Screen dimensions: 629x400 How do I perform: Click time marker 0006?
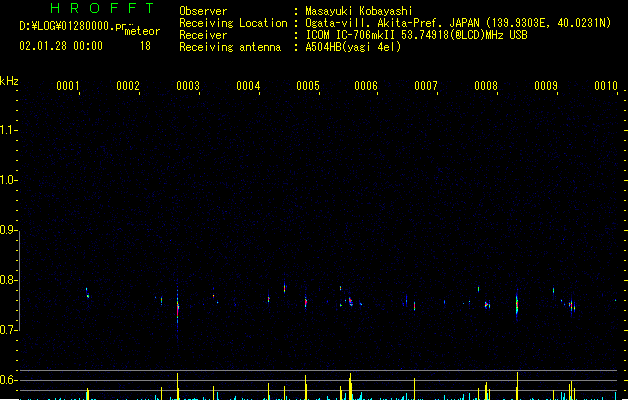tap(366, 86)
